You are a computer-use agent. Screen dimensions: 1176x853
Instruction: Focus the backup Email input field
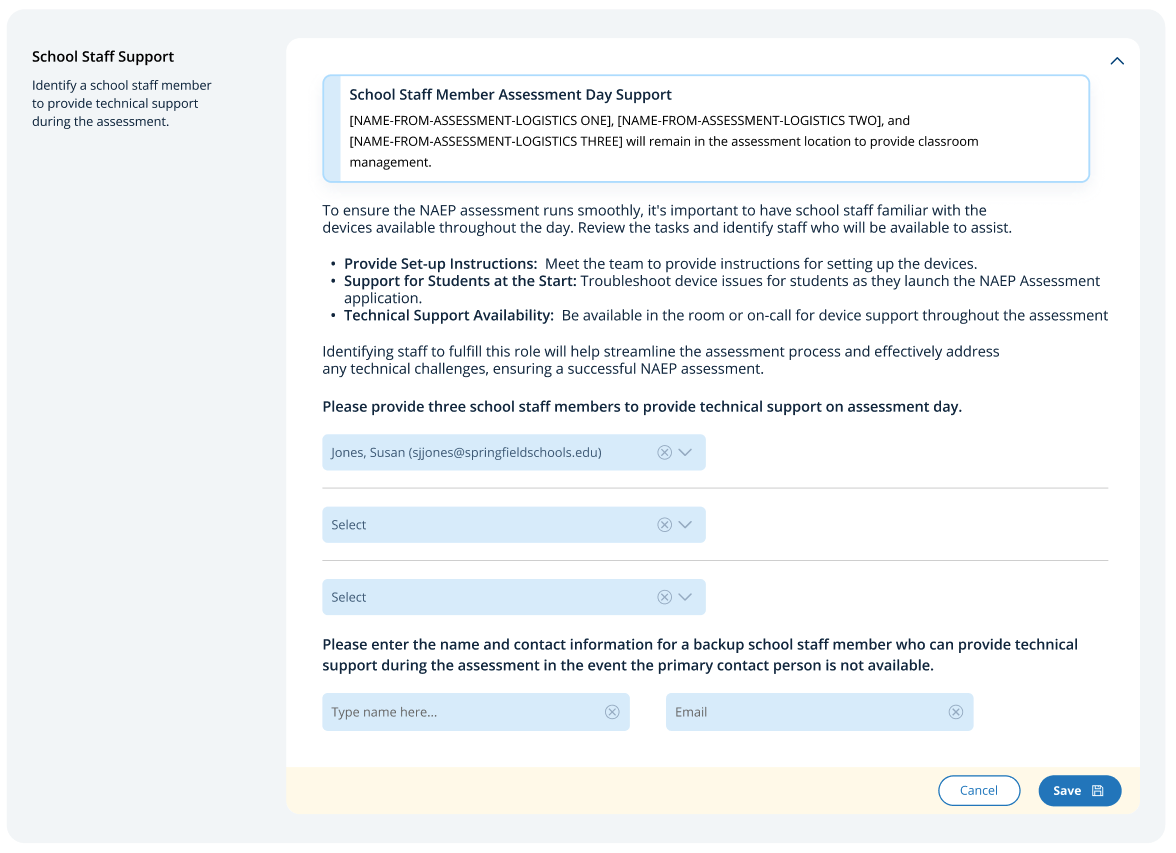[805, 712]
